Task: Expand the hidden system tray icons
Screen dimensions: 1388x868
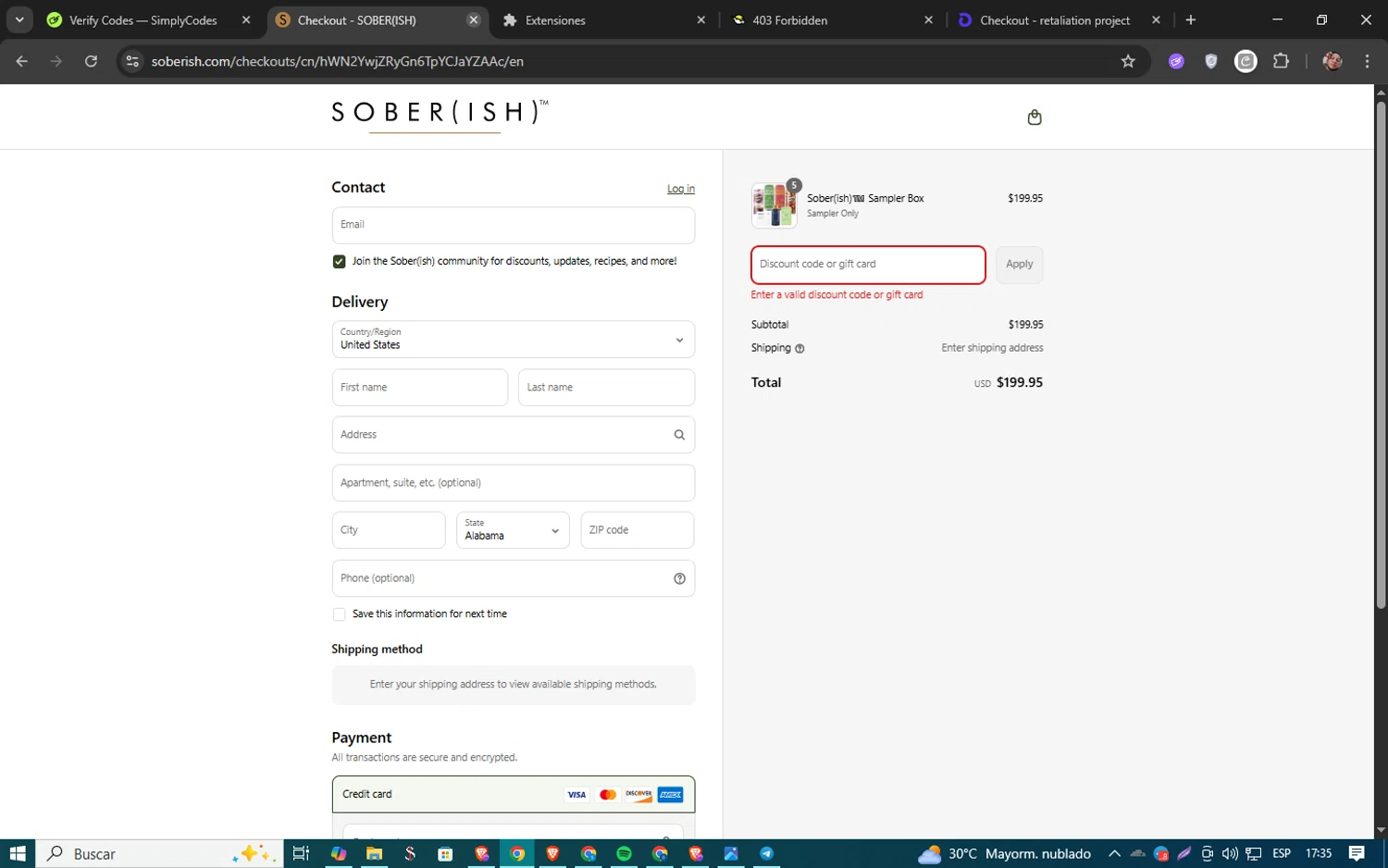Action: (x=1114, y=853)
